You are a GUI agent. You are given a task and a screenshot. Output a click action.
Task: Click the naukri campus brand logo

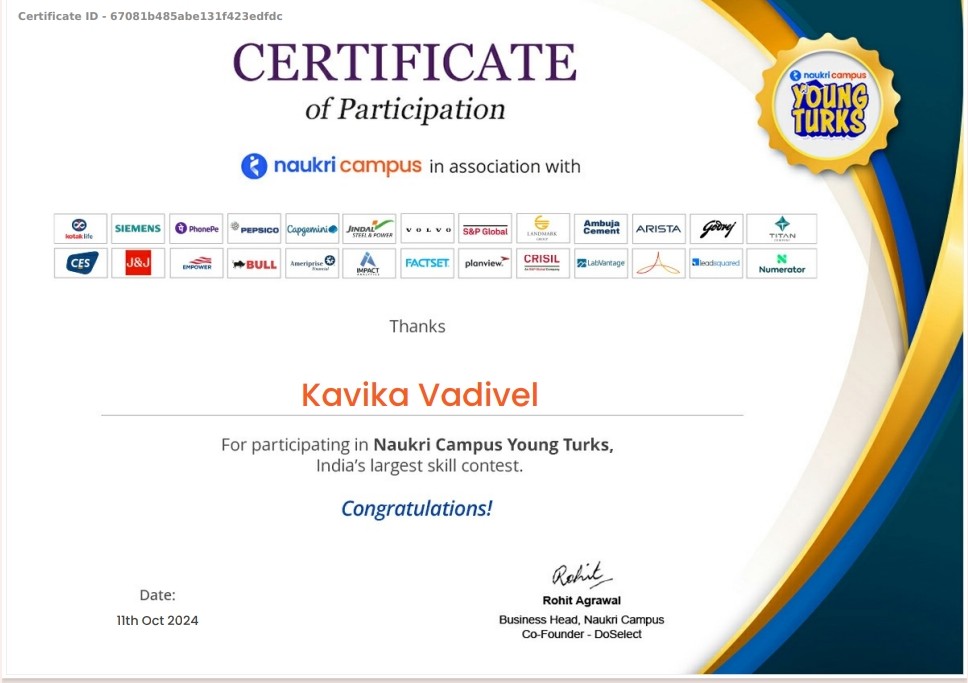click(331, 166)
